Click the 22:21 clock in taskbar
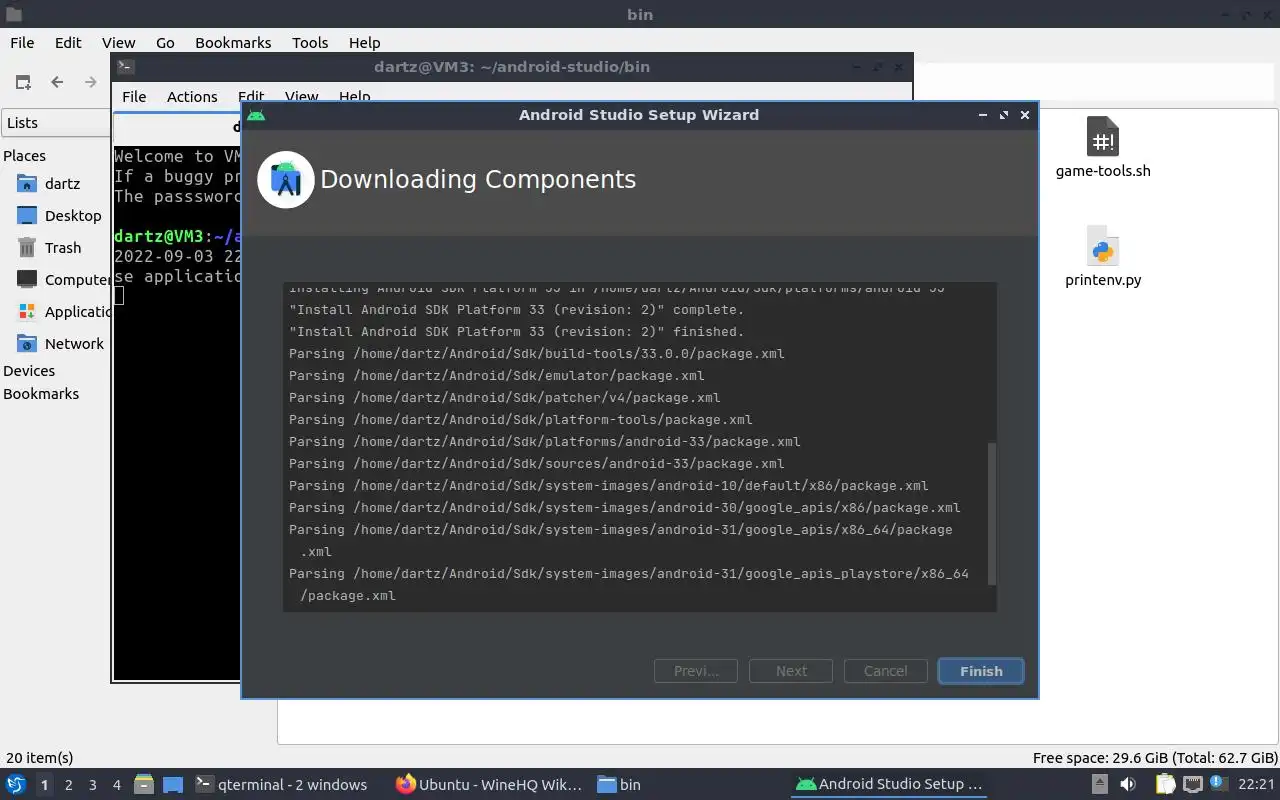This screenshot has height=800, width=1280. point(1256,784)
